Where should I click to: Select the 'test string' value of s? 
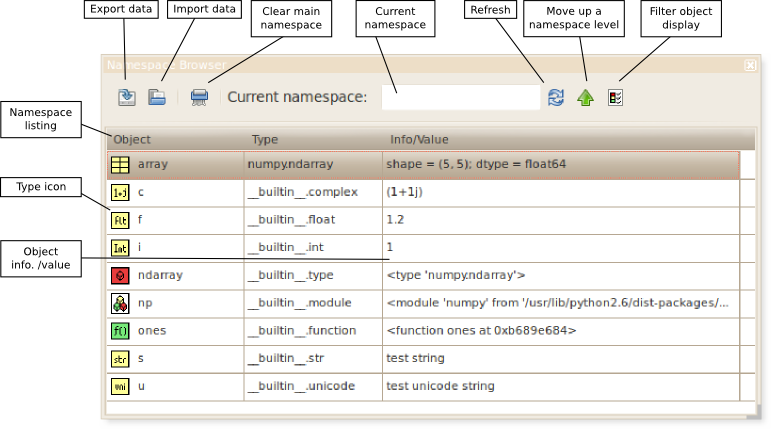(415, 358)
